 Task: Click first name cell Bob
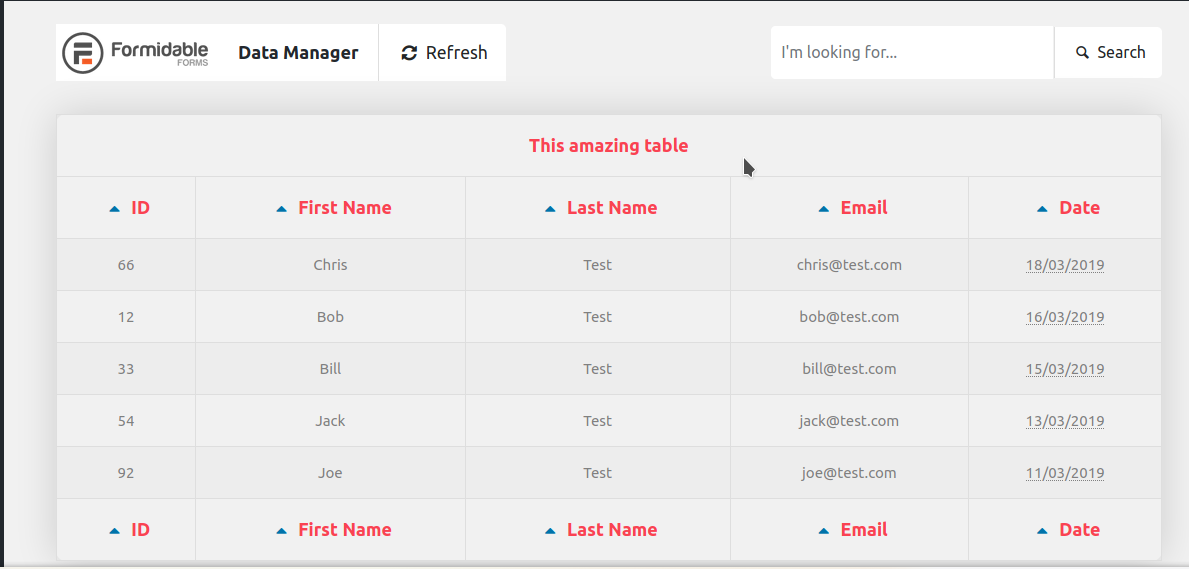coord(330,317)
